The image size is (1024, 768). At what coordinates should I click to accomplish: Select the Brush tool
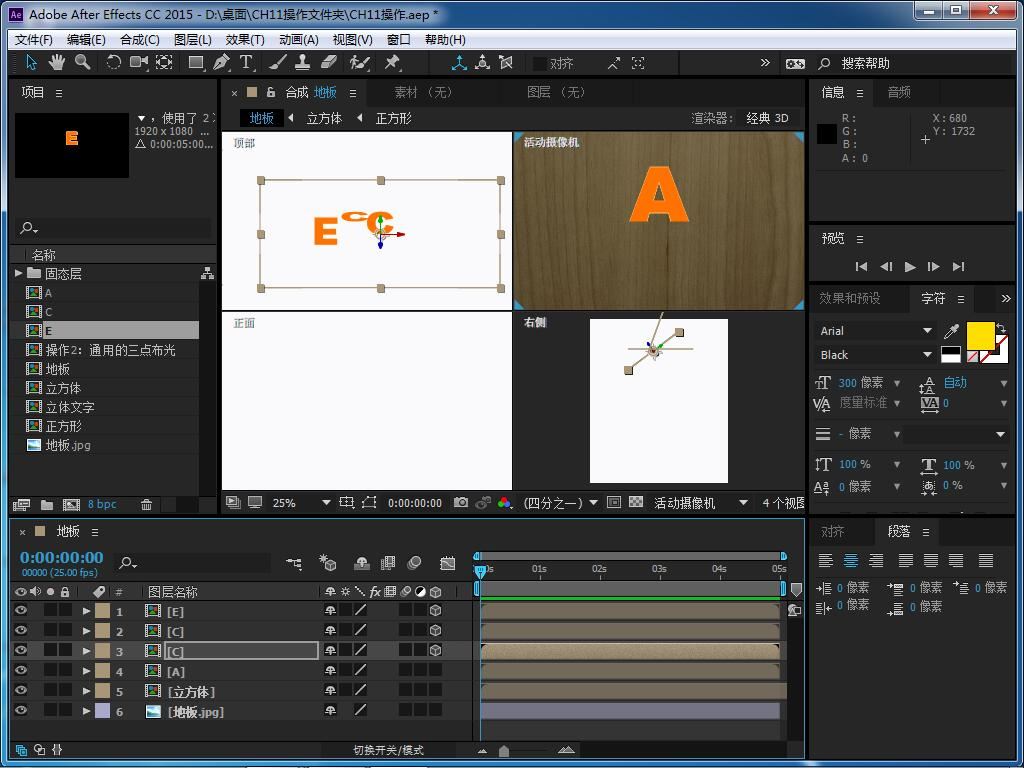tap(278, 63)
